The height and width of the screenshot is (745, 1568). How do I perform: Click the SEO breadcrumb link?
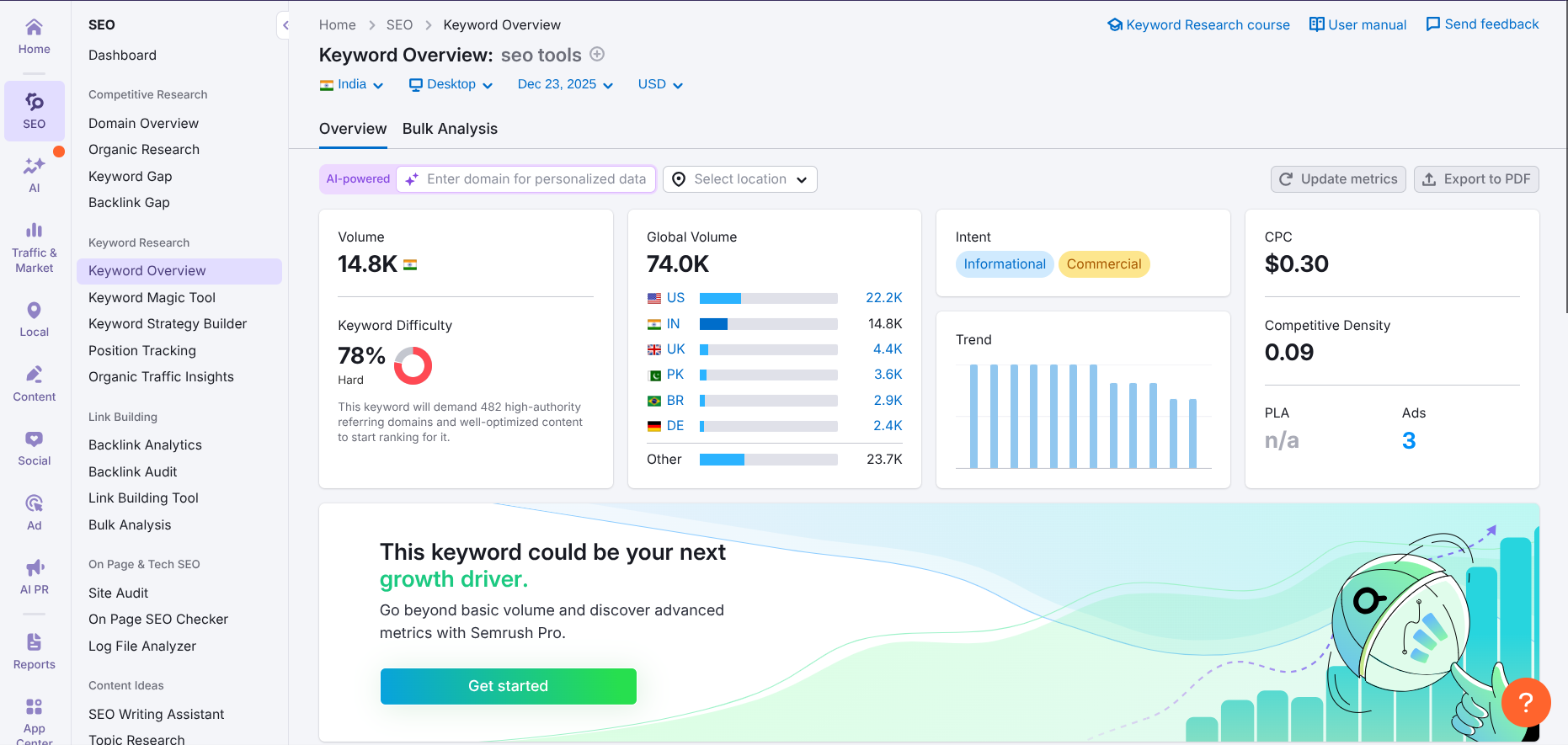pyautogui.click(x=399, y=25)
